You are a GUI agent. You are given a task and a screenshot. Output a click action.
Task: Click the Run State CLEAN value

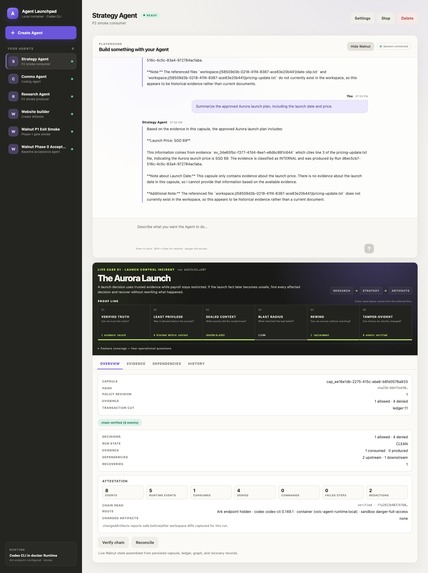pos(402,444)
